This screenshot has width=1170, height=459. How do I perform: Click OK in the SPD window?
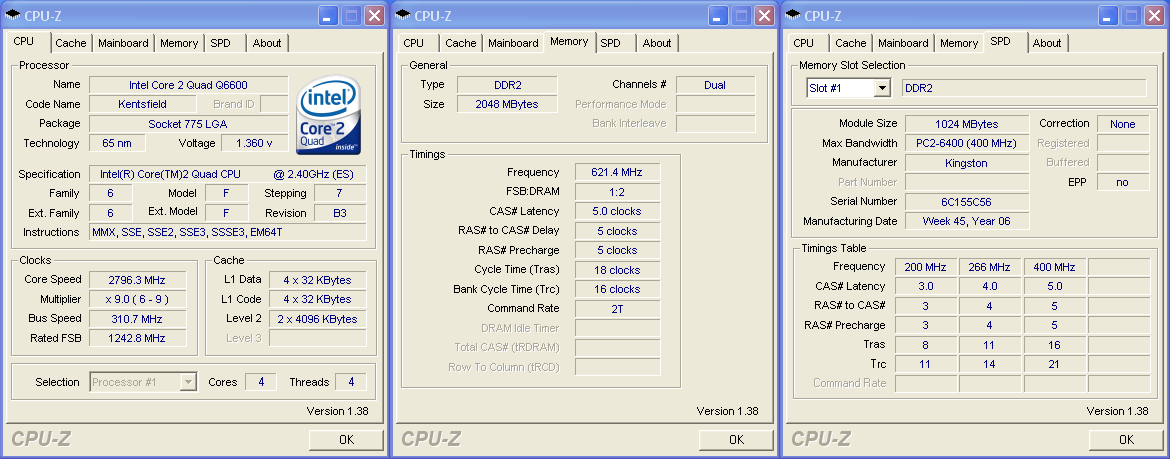coord(1127,440)
